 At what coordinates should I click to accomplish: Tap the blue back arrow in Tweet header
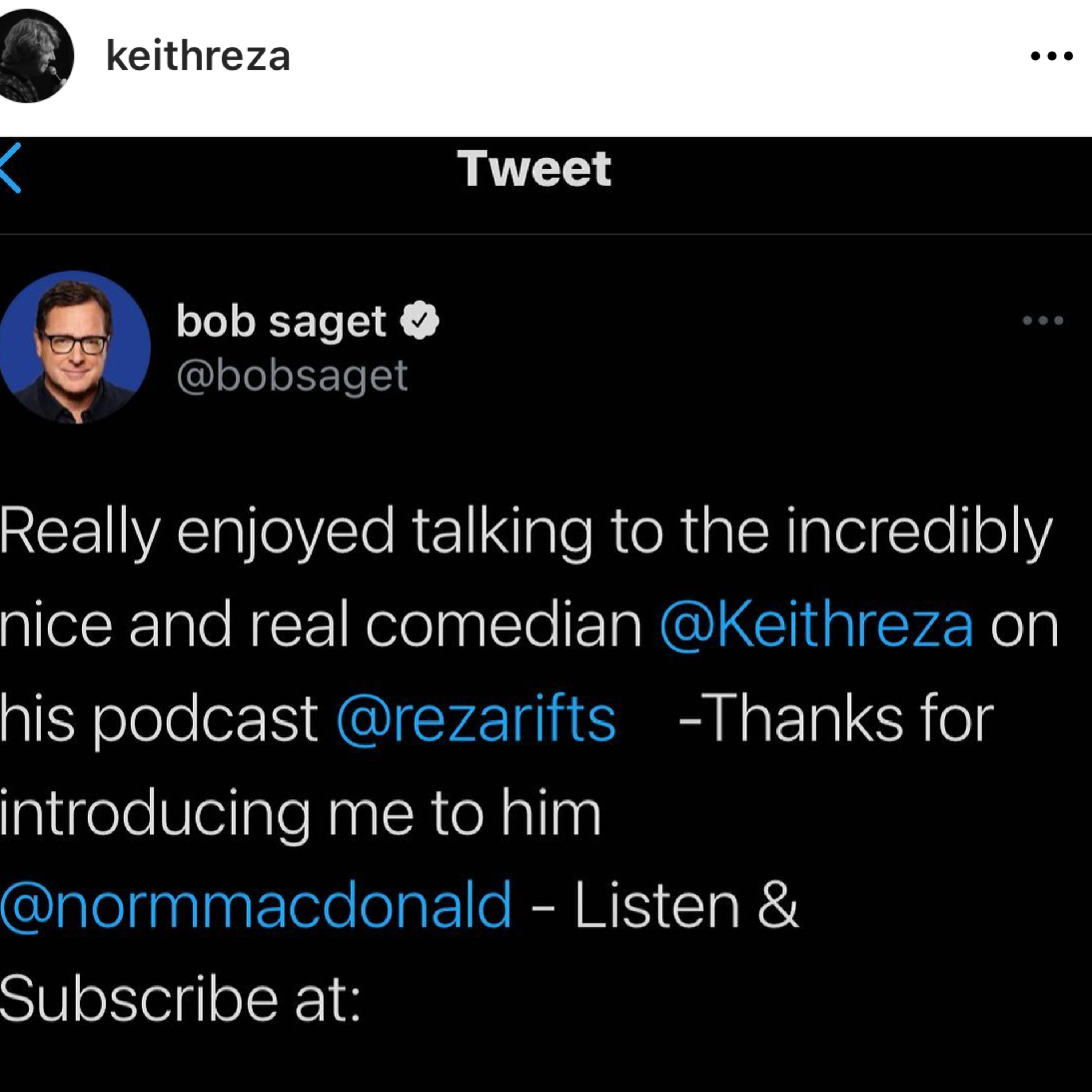[x=10, y=168]
